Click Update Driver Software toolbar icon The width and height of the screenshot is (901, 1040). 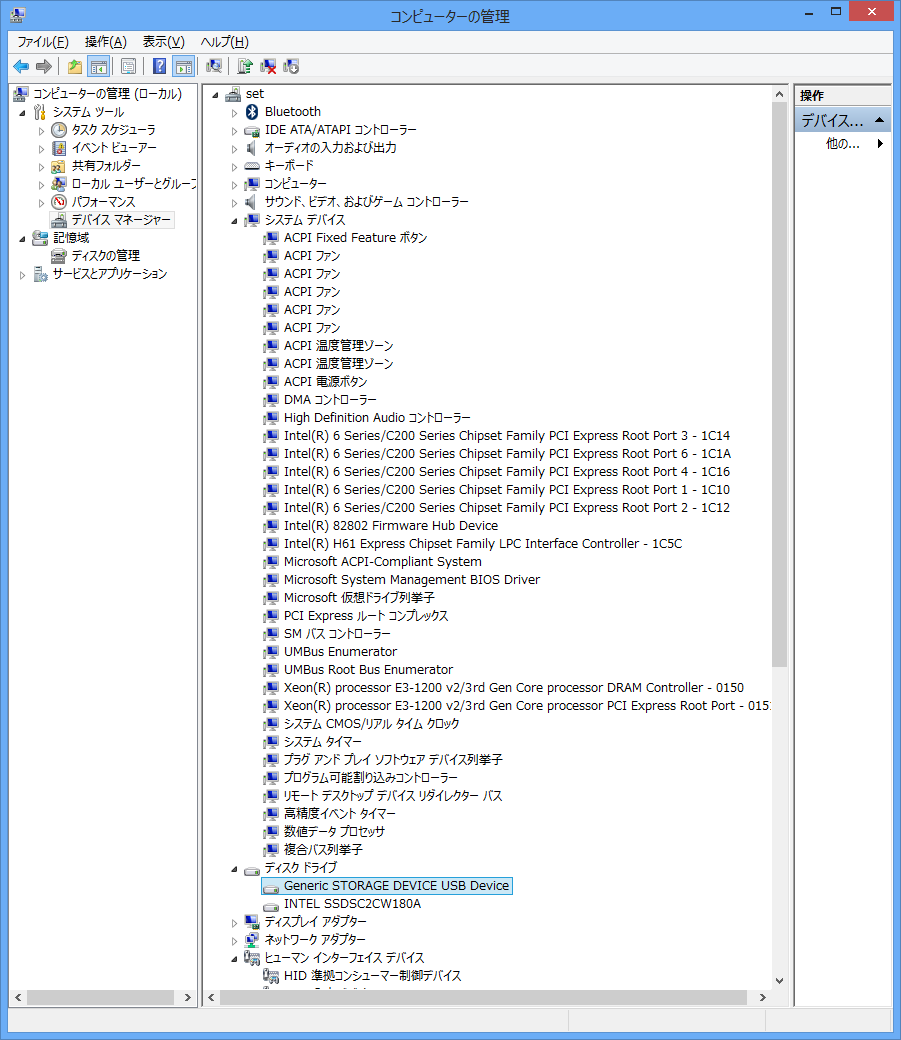245,66
